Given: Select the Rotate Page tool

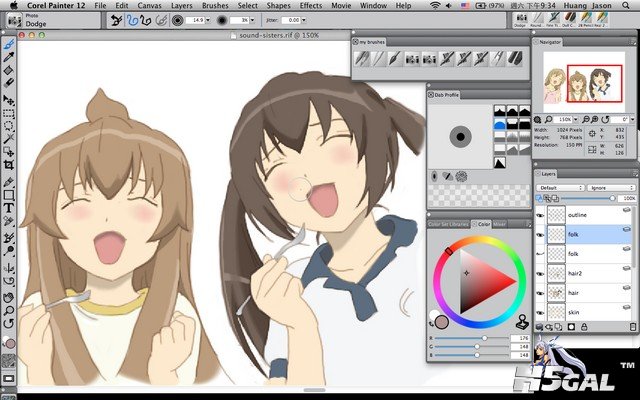Looking at the screenshot, I should pyautogui.click(x=9, y=323).
